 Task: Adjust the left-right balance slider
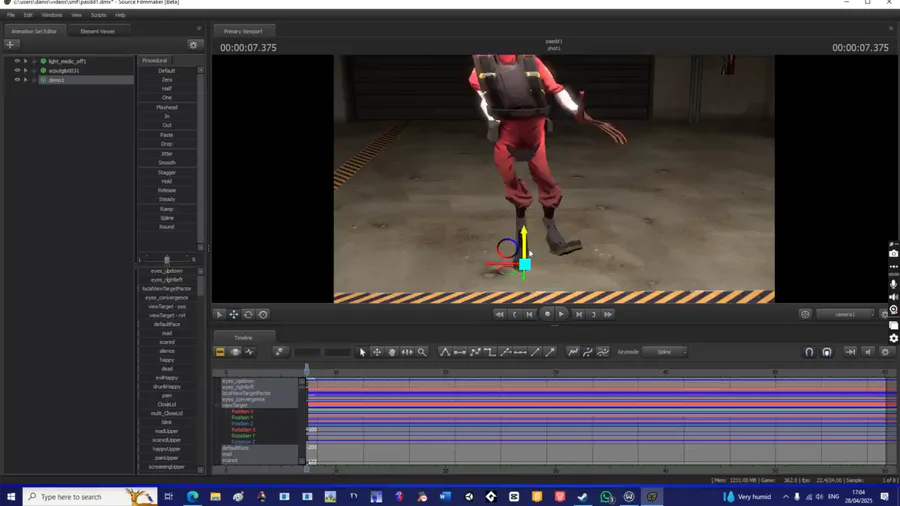click(167, 260)
